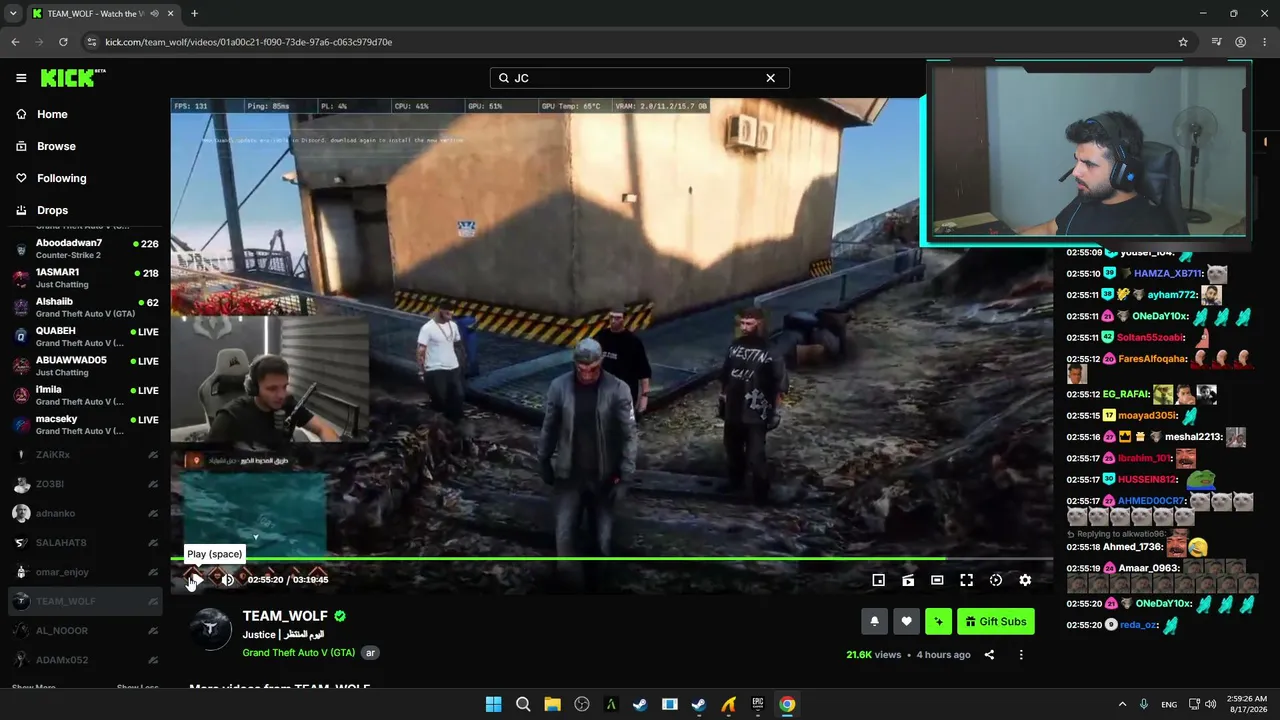This screenshot has width=1280, height=720.
Task: Select TEAM_WOLF in the sidebar list
Action: [85, 601]
